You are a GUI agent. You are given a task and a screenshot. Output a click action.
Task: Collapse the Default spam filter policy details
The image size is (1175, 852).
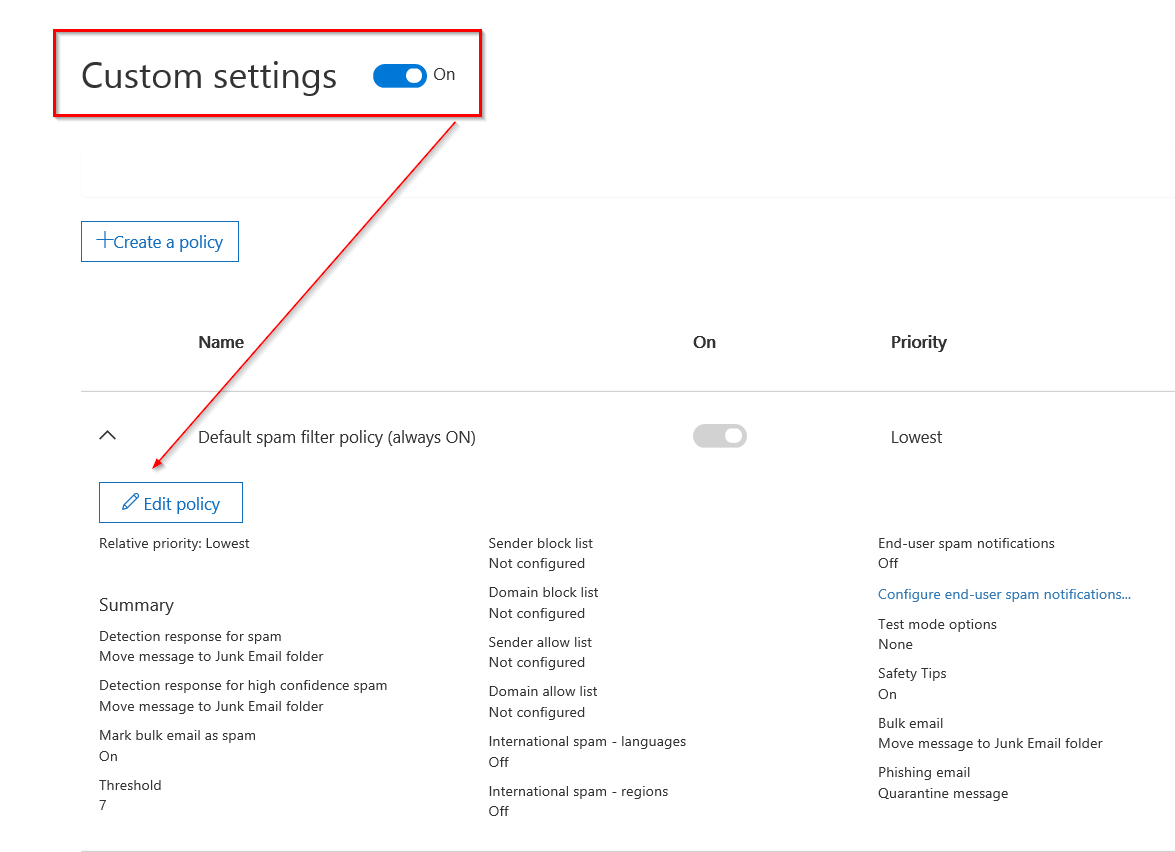[108, 435]
